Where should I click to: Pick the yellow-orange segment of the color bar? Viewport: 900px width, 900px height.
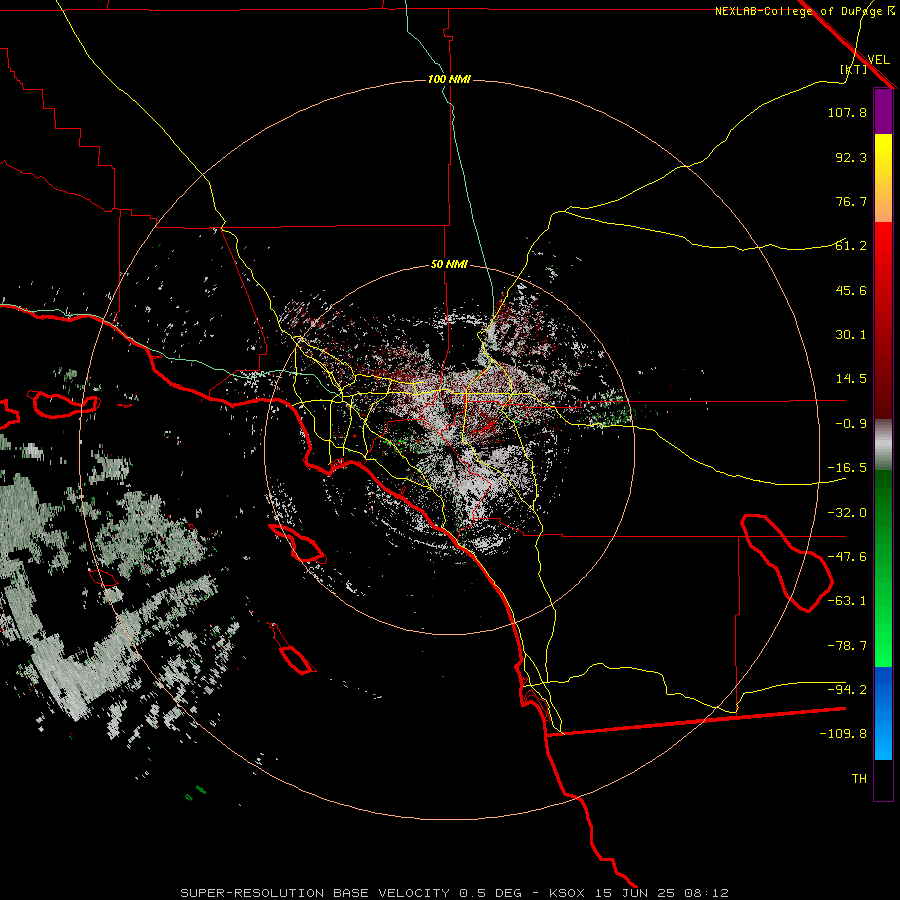point(883,178)
